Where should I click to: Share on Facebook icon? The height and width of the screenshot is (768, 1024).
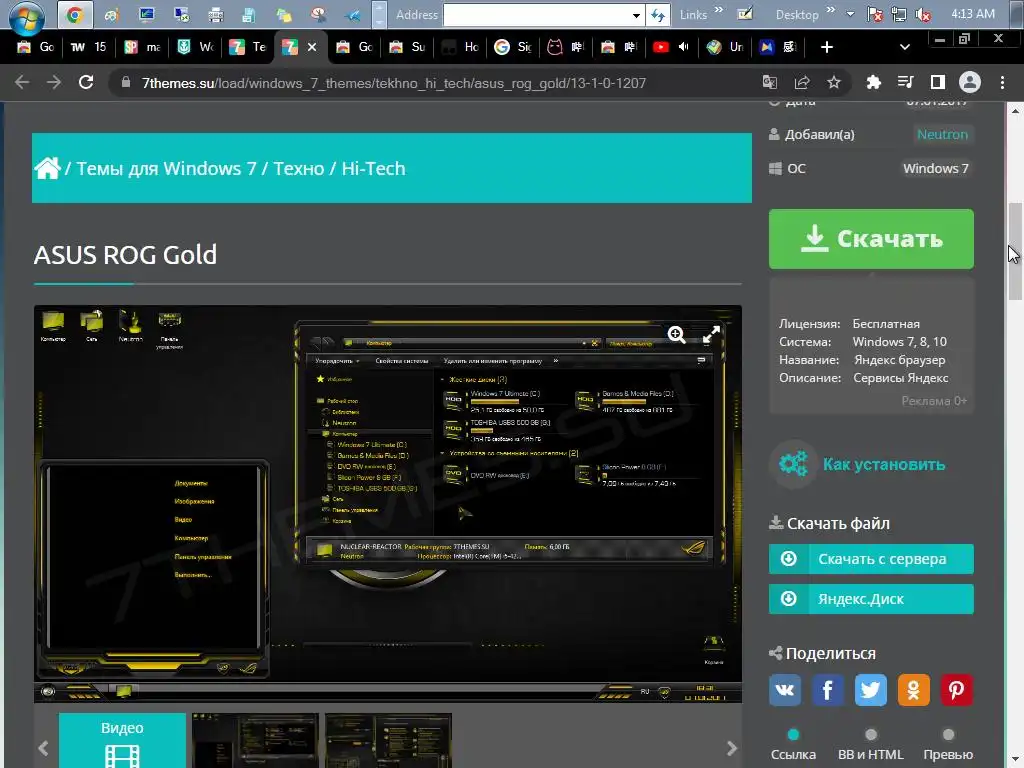(x=827, y=690)
